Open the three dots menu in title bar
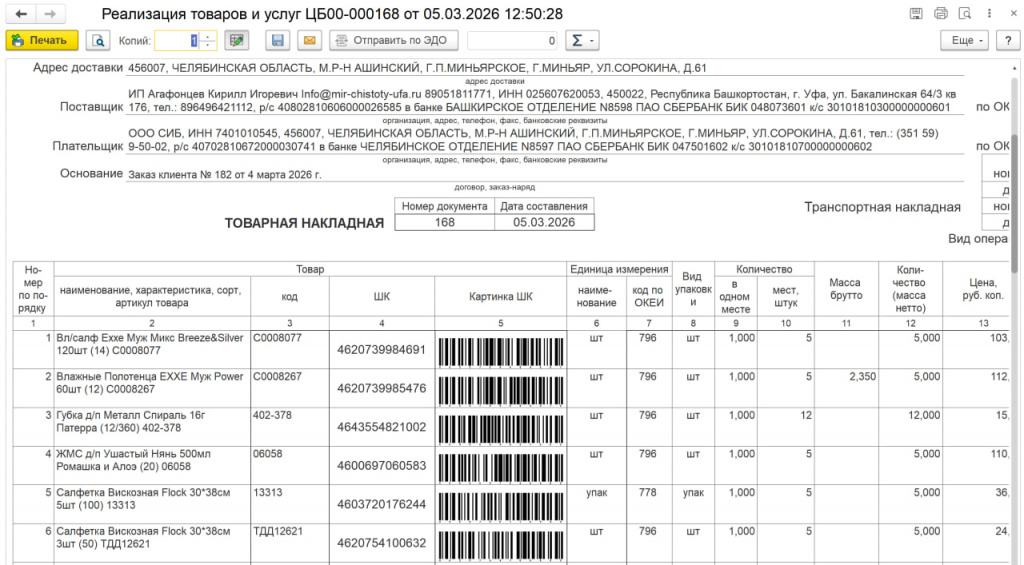1024x565 pixels. pyautogui.click(x=989, y=14)
